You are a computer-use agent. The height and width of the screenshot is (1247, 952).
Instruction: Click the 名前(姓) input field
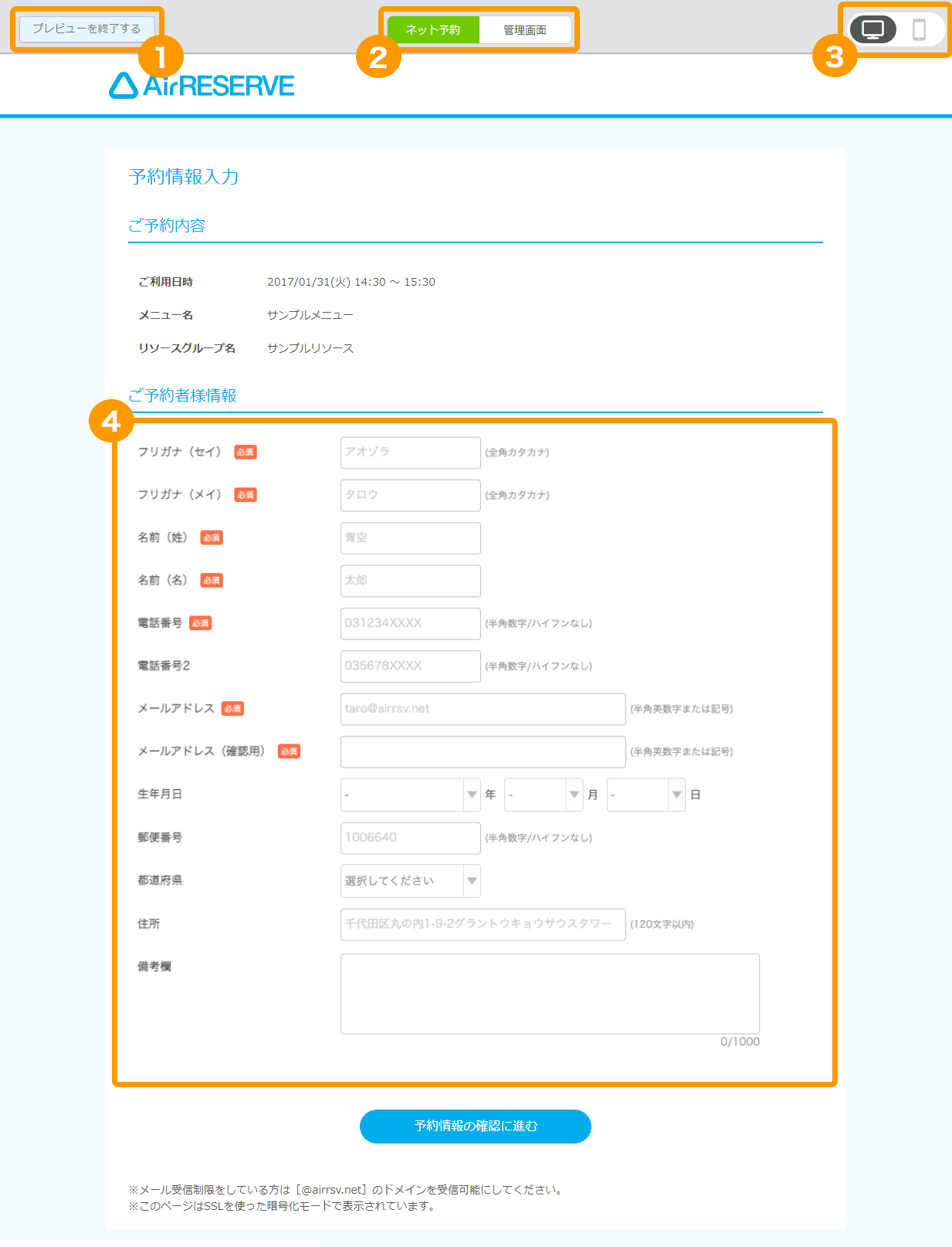tap(411, 538)
